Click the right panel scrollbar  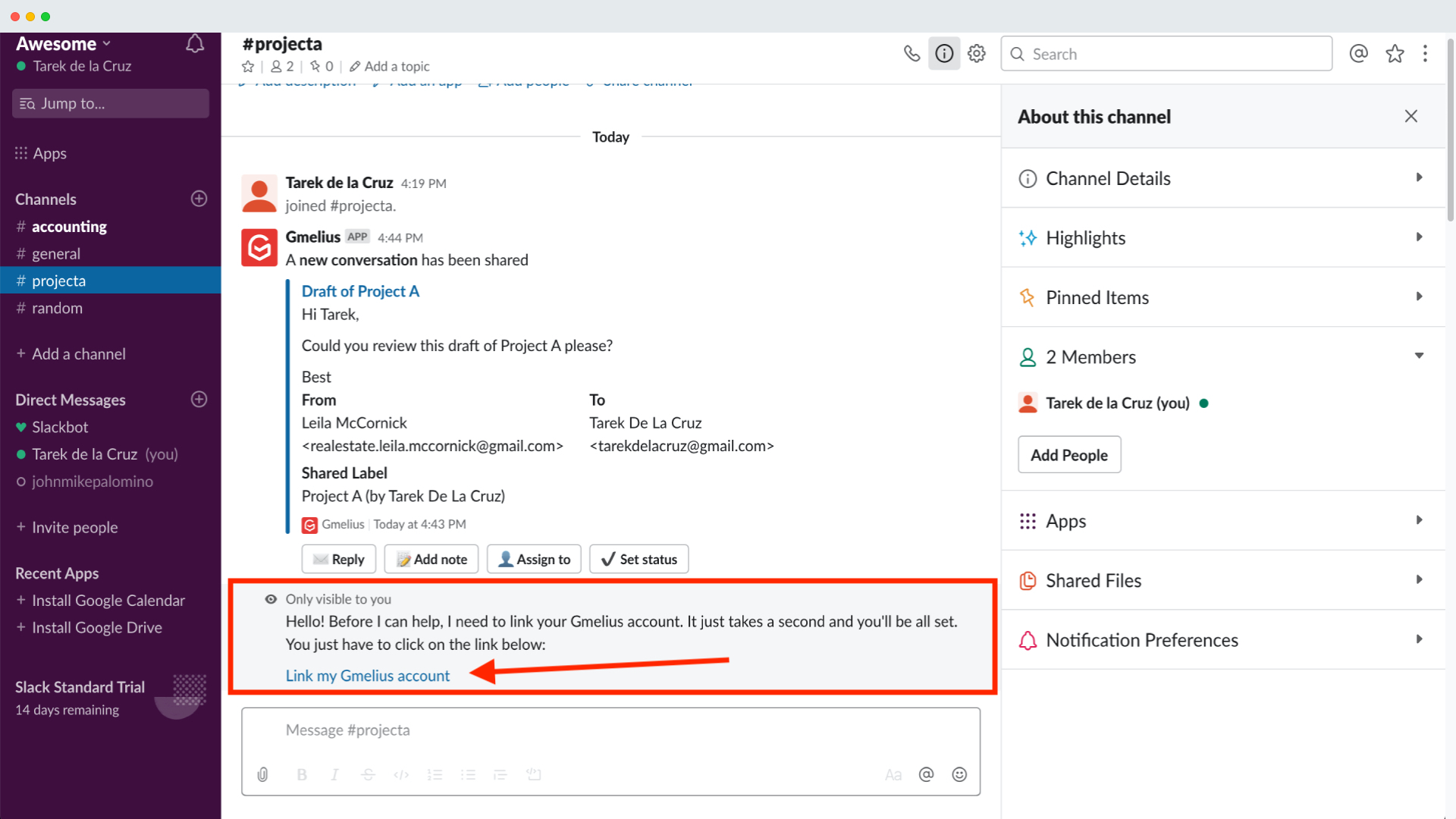coord(1451,129)
